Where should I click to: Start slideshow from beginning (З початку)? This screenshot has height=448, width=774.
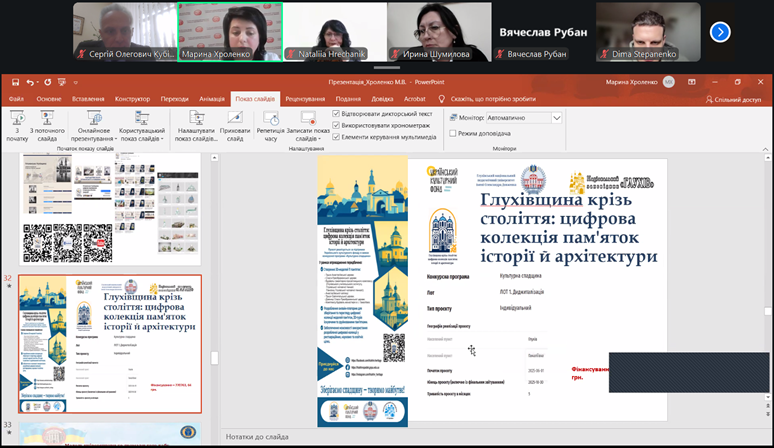pyautogui.click(x=16, y=124)
